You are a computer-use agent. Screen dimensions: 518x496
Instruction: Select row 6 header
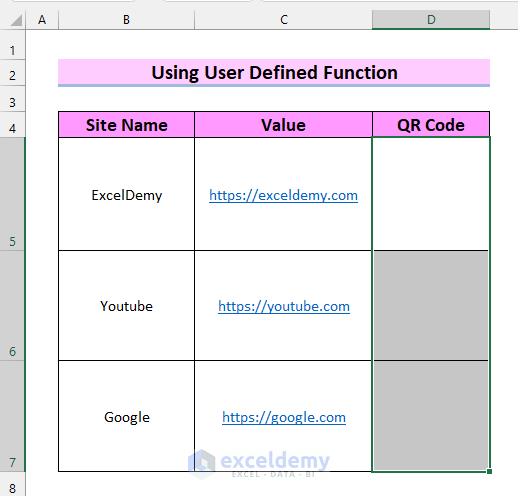coord(12,306)
